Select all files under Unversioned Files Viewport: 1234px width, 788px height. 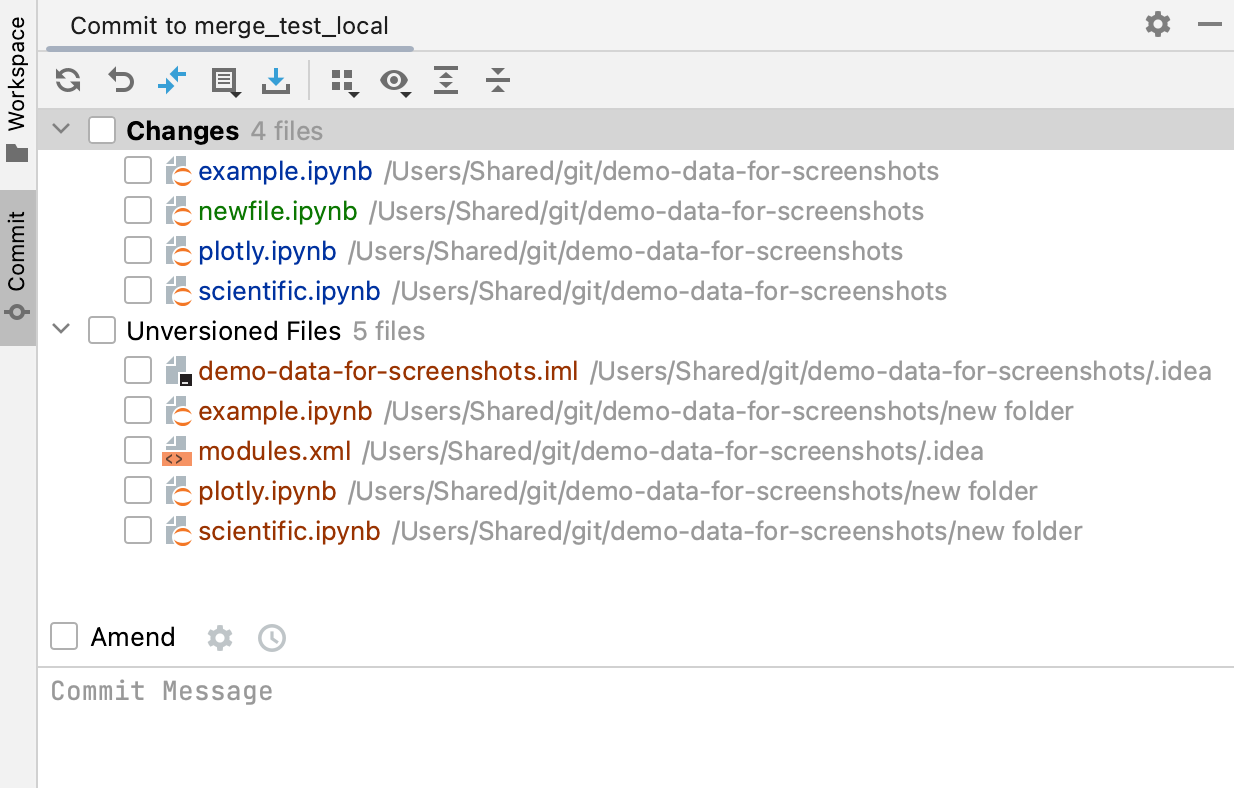(x=101, y=330)
